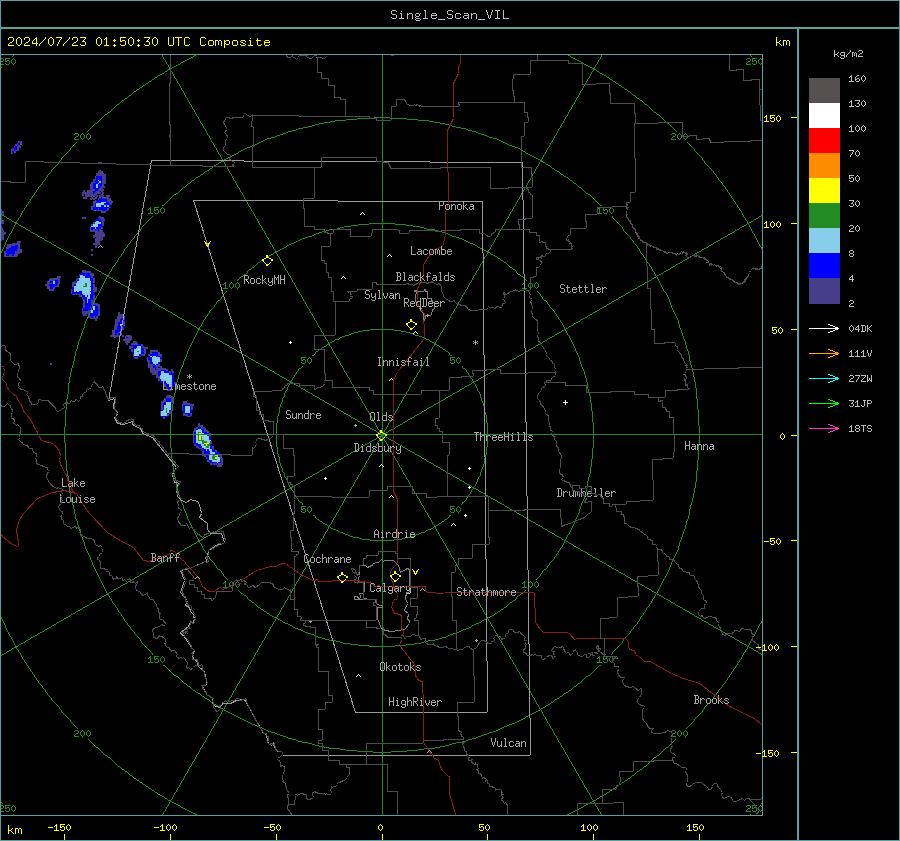The image size is (900, 841).
Task: Click the orange 50-70 color swatch
Action: tap(824, 166)
